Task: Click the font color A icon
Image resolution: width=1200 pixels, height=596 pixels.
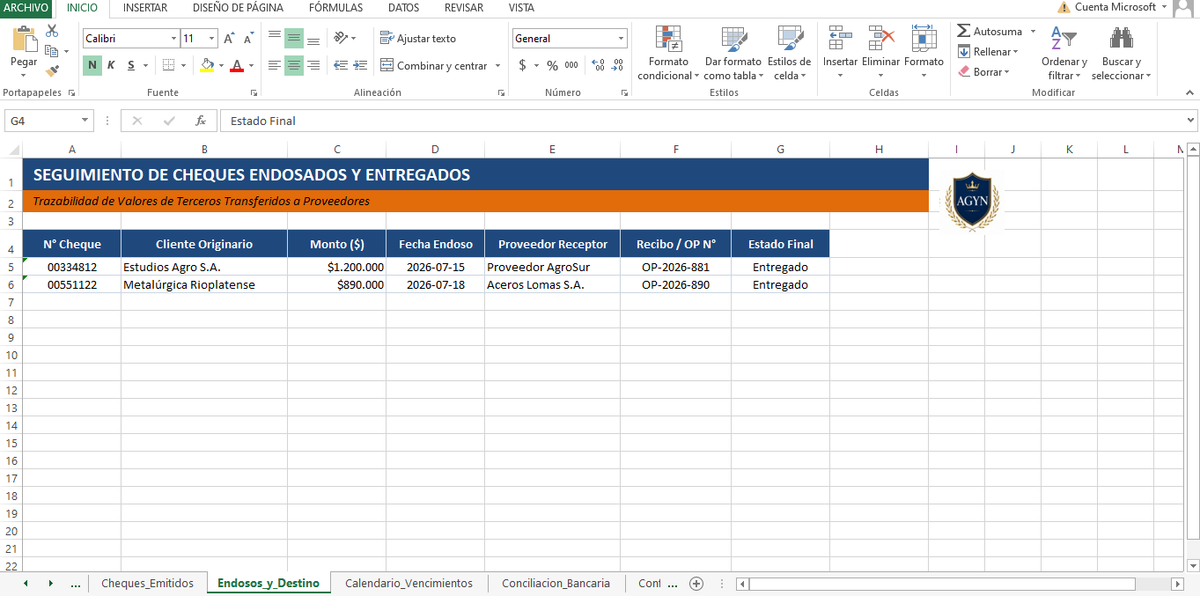Action: click(x=236, y=66)
